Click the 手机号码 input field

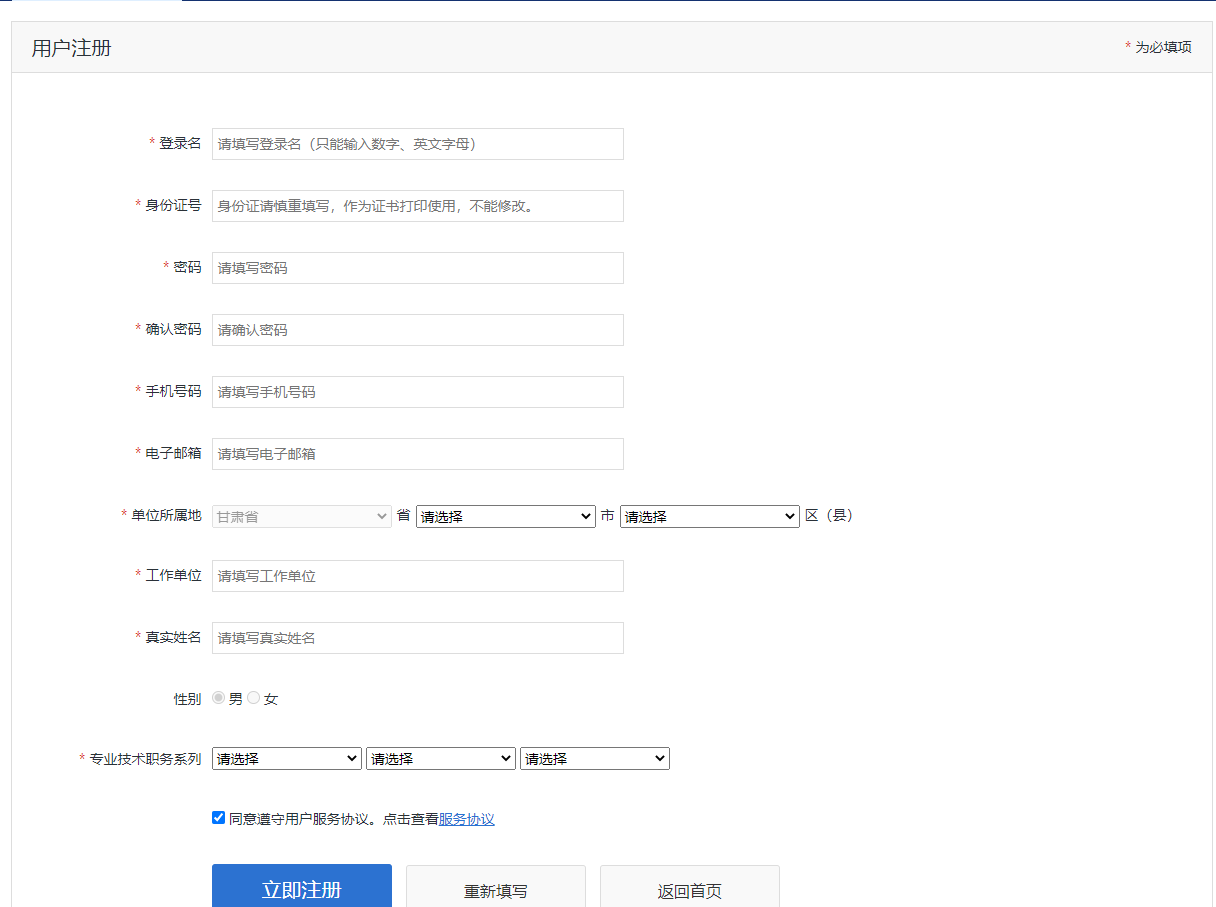417,392
